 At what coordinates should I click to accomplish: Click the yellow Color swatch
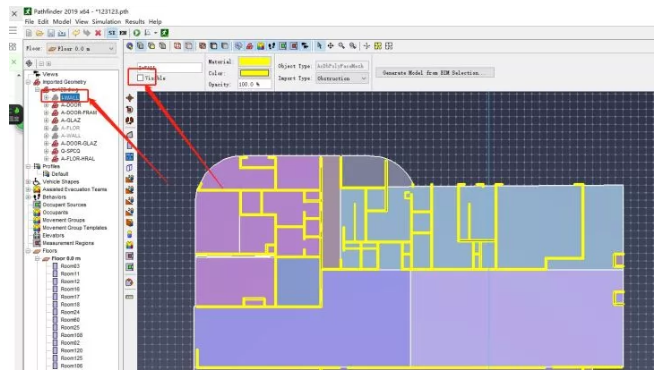(x=254, y=73)
